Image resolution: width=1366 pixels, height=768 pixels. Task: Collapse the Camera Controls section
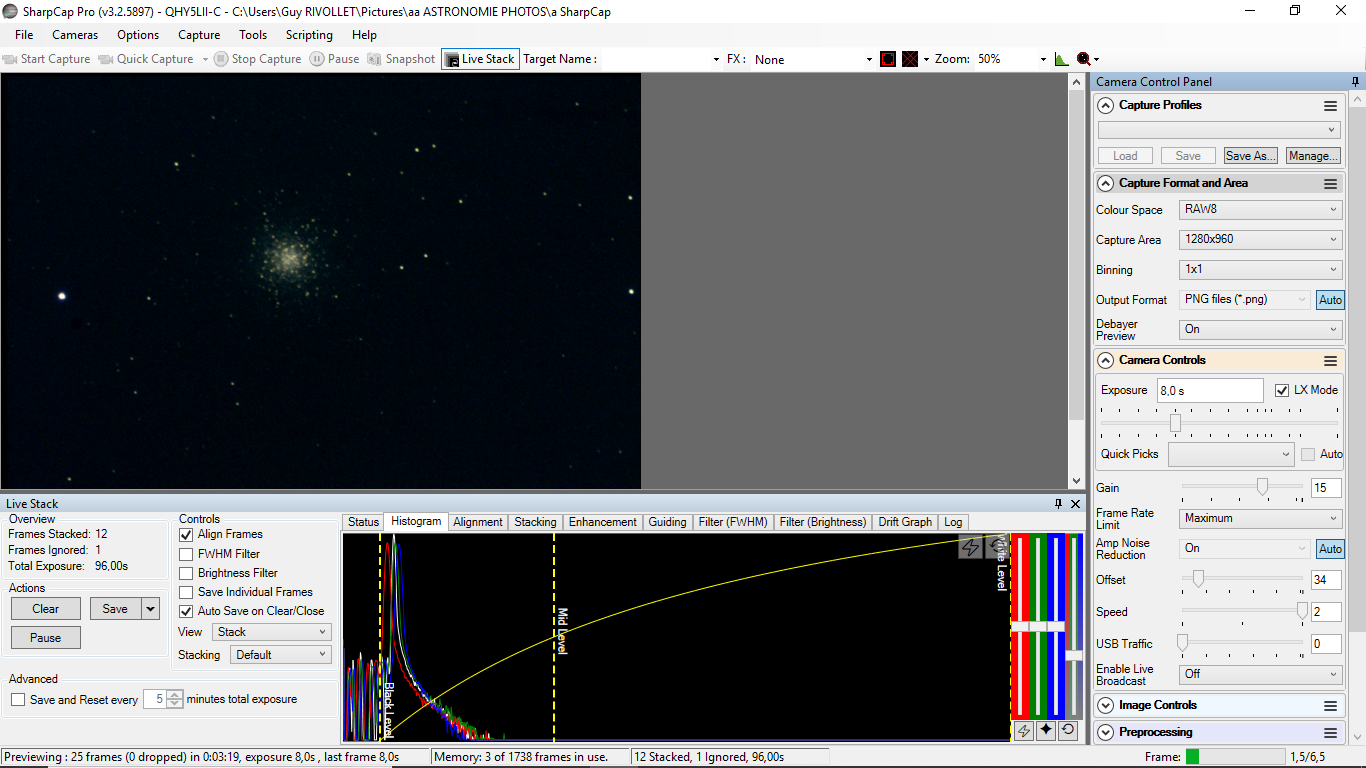pos(1105,361)
